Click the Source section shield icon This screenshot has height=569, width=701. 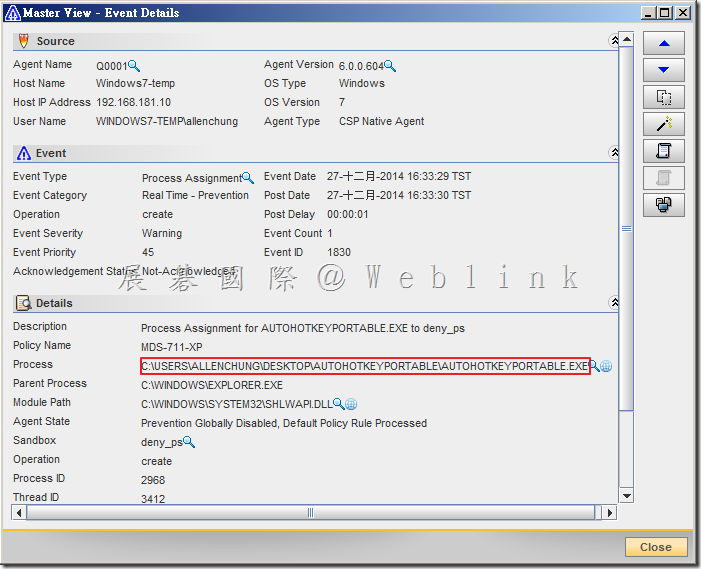(24, 41)
